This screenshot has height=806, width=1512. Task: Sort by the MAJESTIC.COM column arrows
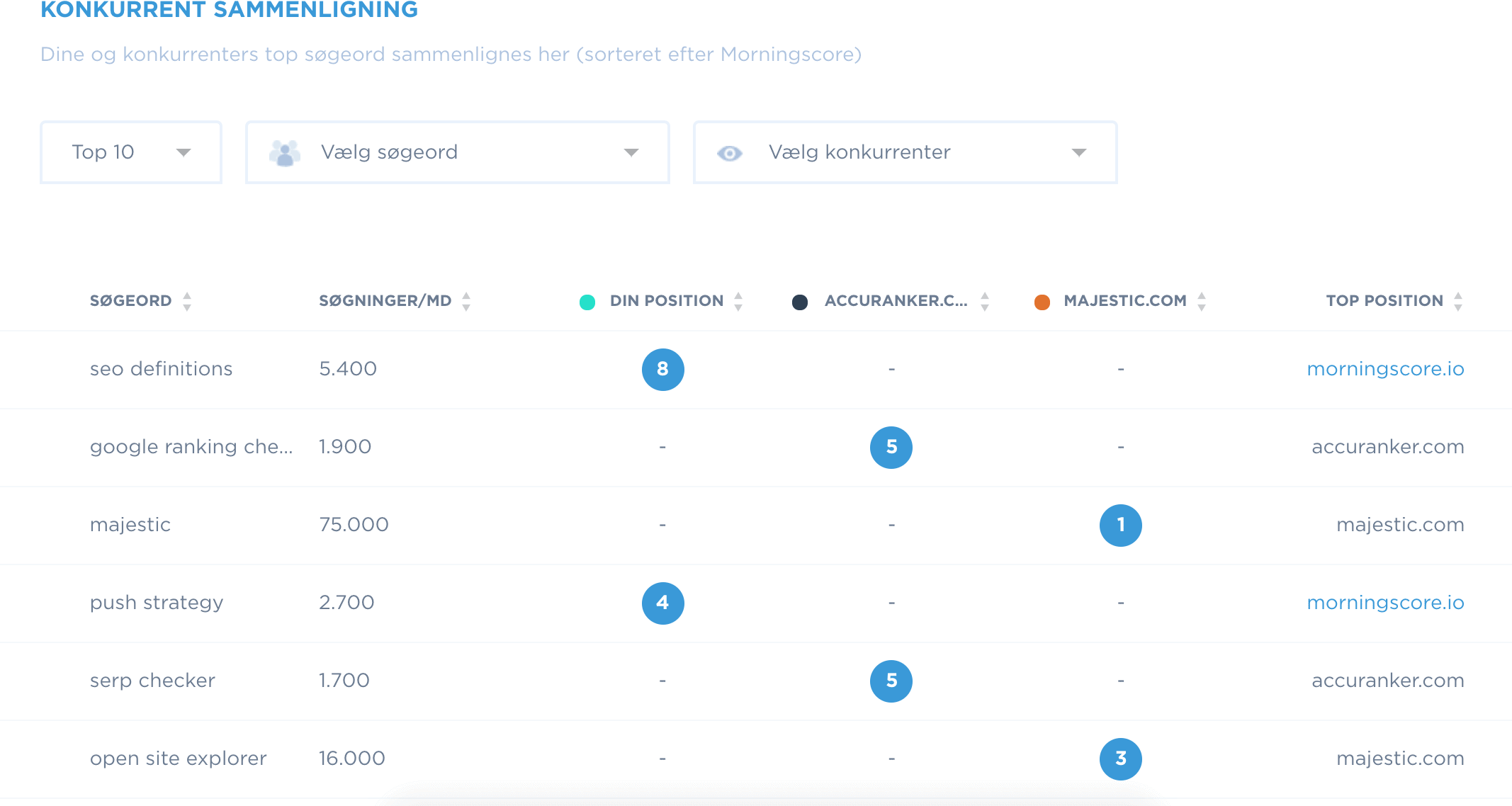[1202, 302]
